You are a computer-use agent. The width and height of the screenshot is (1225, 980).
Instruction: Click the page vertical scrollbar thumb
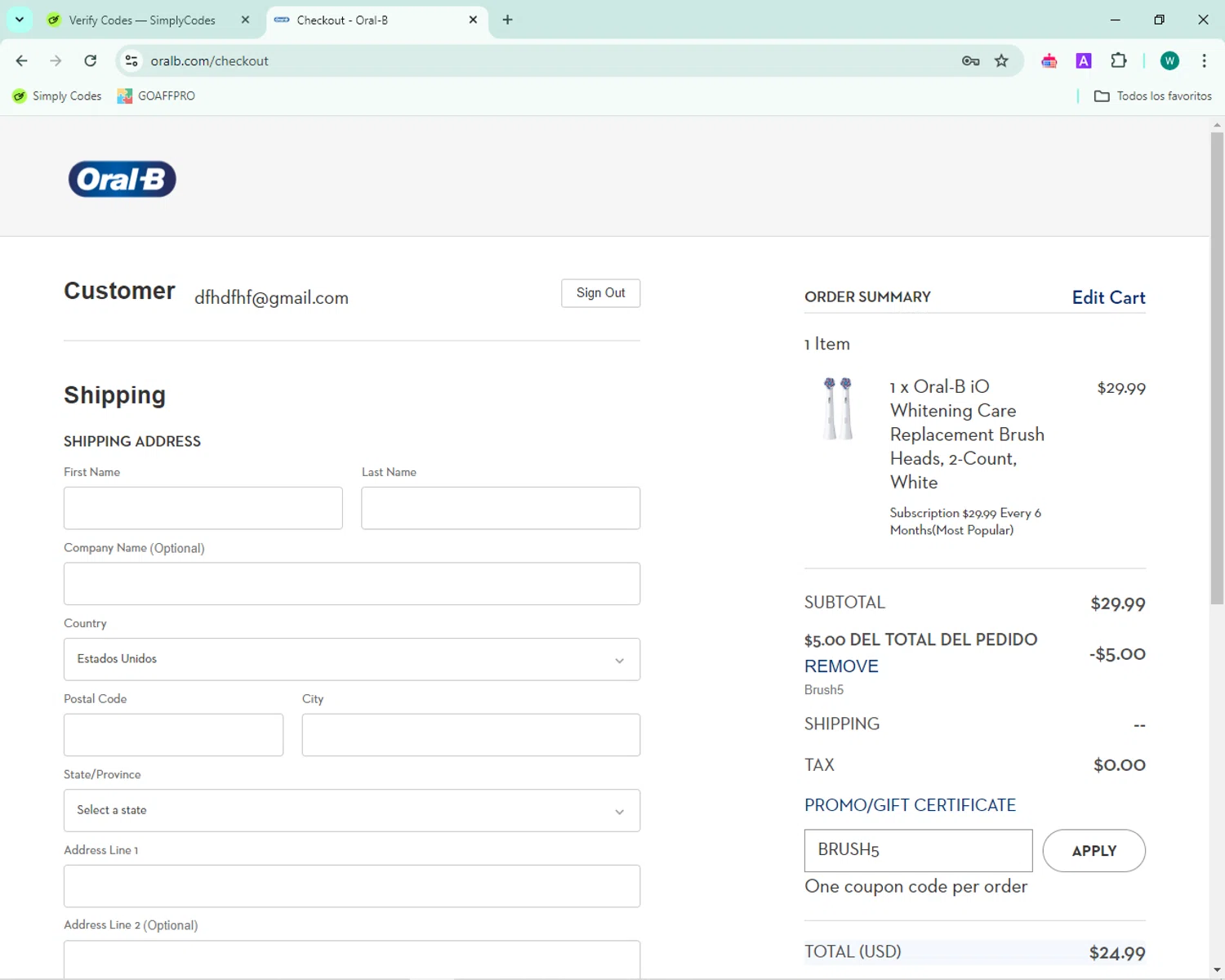click(1217, 367)
